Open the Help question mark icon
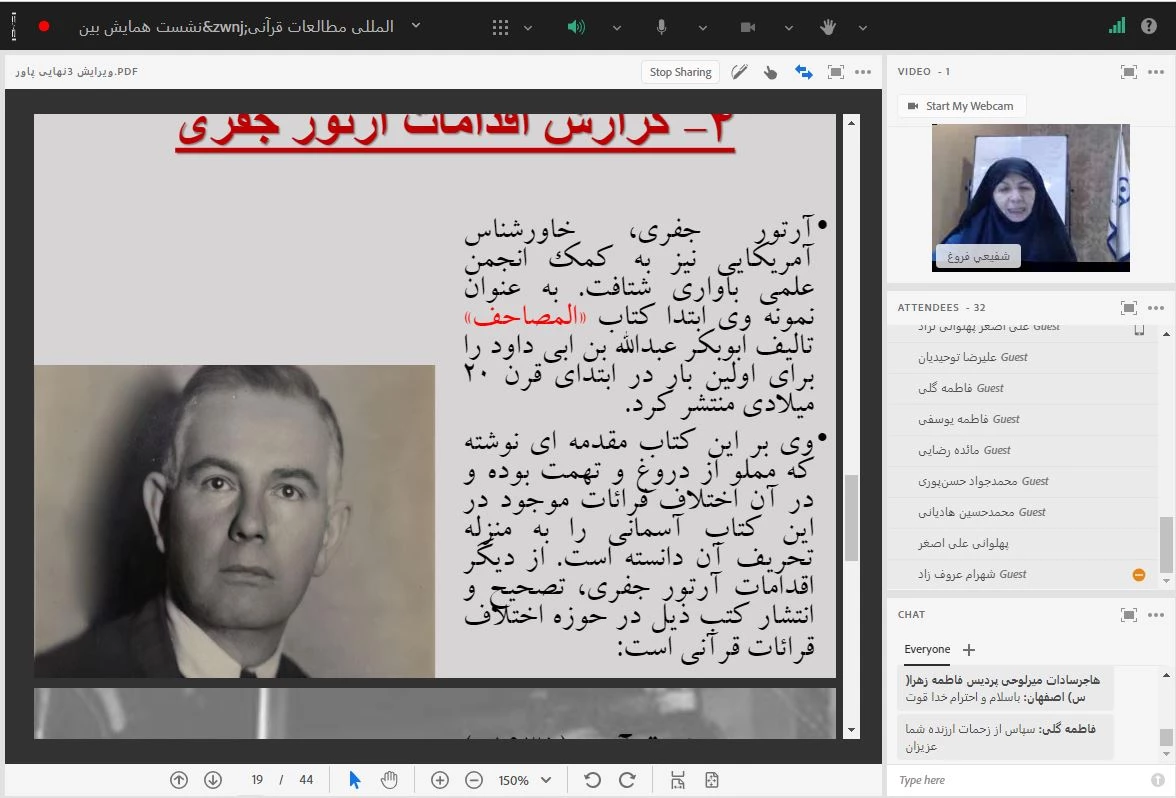Image resolution: width=1176 pixels, height=798 pixels. (x=1149, y=27)
